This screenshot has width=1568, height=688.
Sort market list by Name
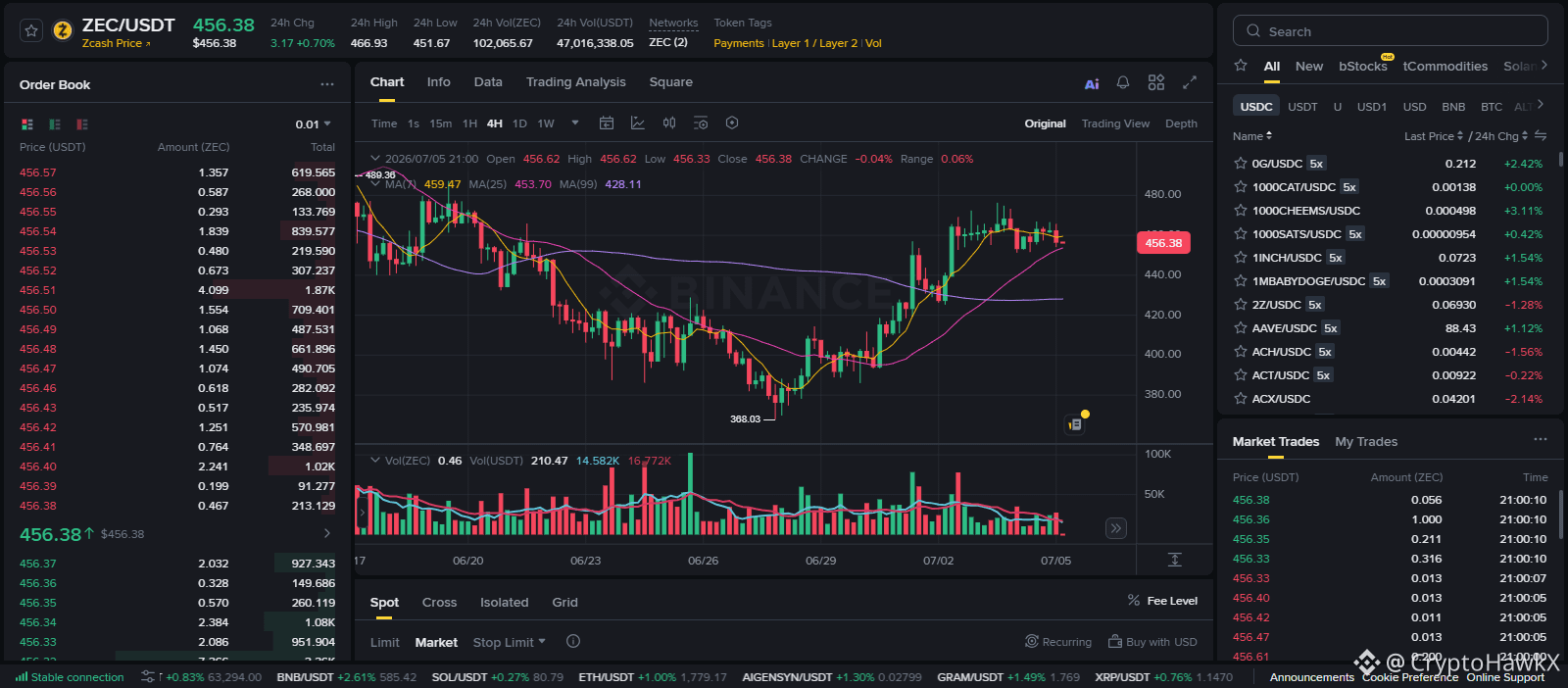point(1252,136)
